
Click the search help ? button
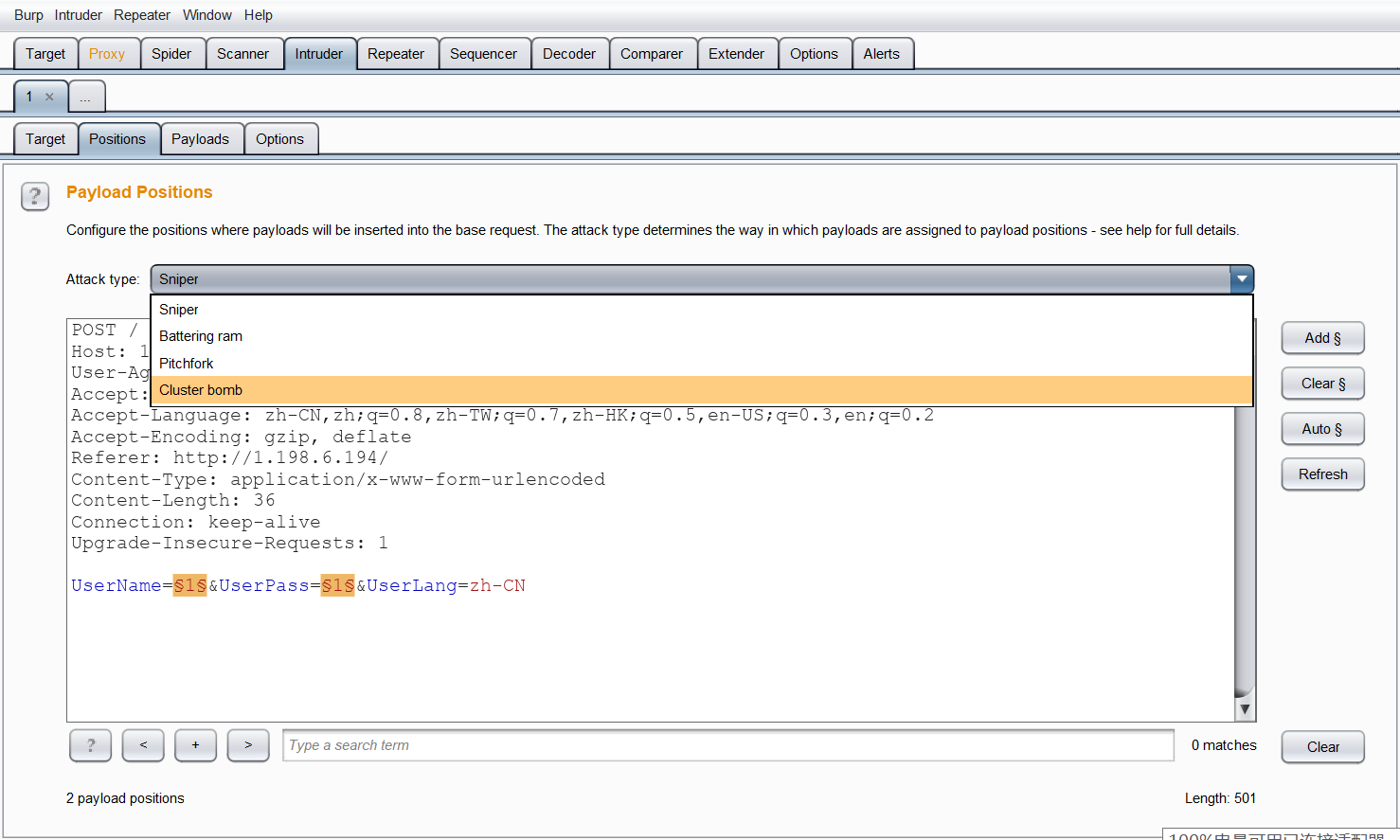click(x=91, y=745)
